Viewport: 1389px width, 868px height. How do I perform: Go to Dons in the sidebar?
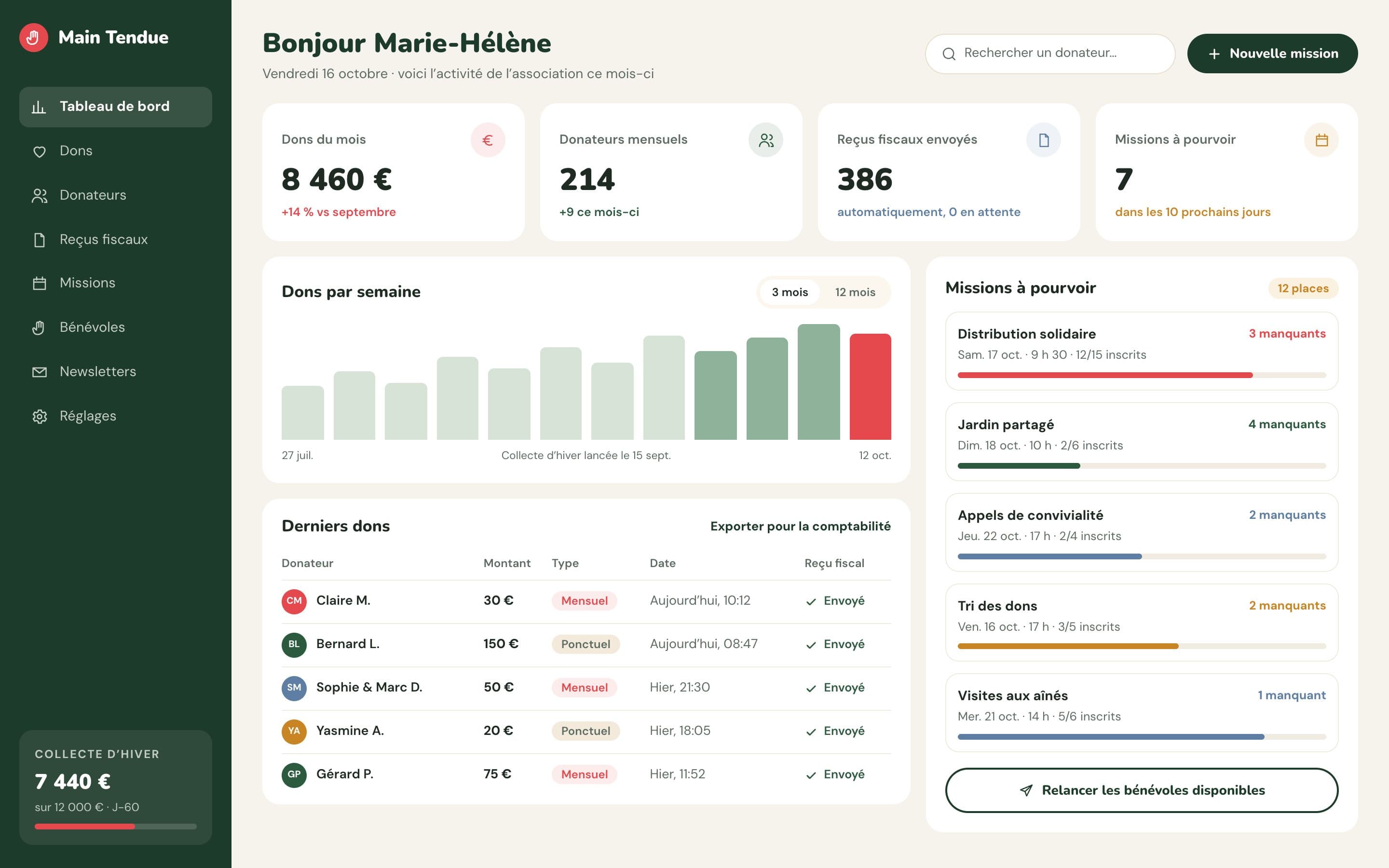tap(115, 151)
